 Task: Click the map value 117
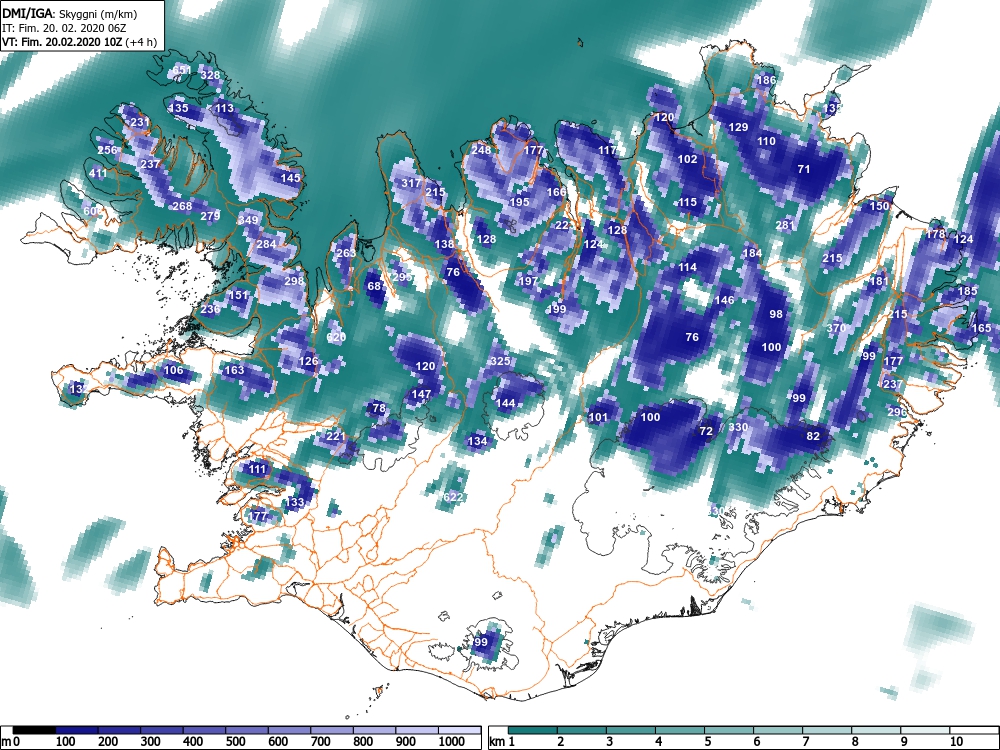608,151
